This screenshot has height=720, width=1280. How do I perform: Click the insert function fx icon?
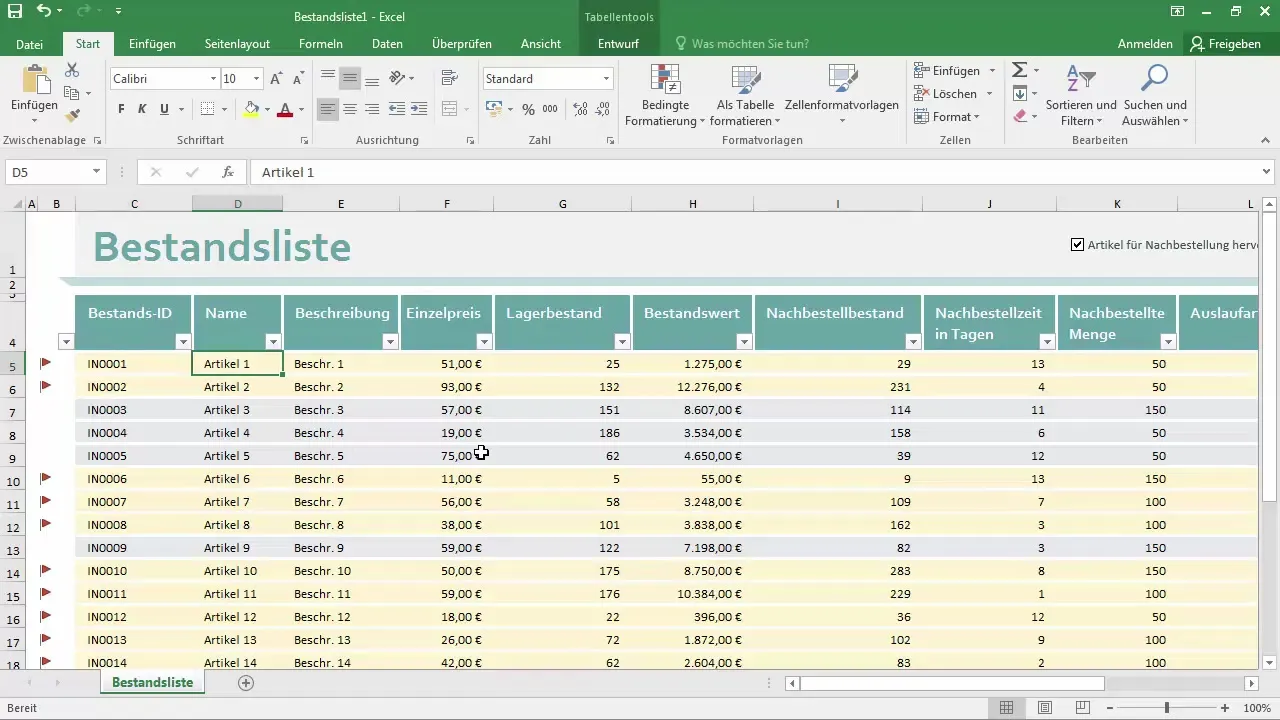click(228, 172)
